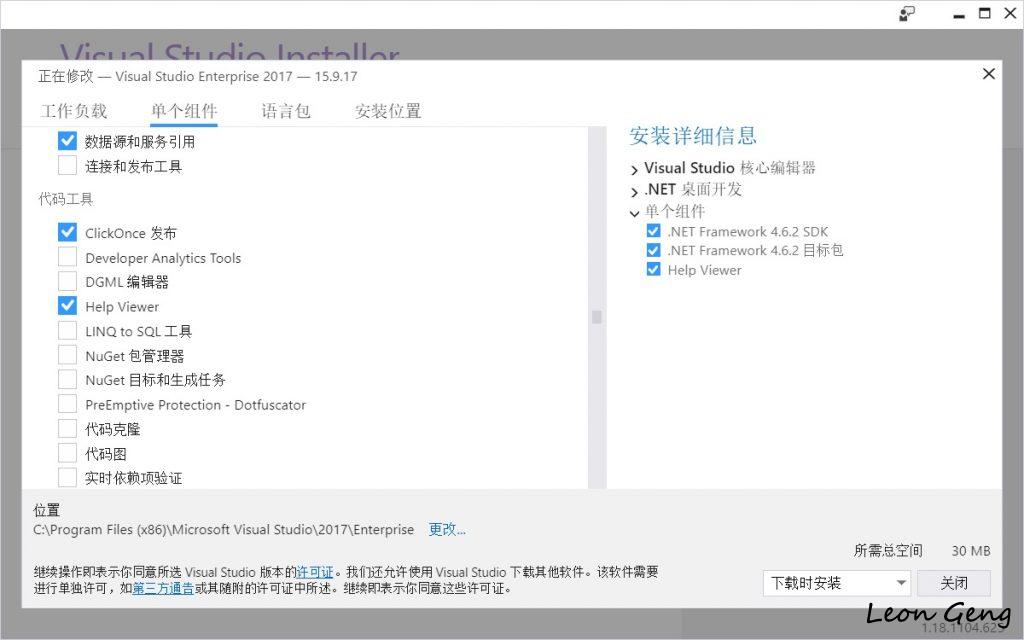Click the component list scrollbar thumb
This screenshot has width=1024, height=640.
click(596, 317)
